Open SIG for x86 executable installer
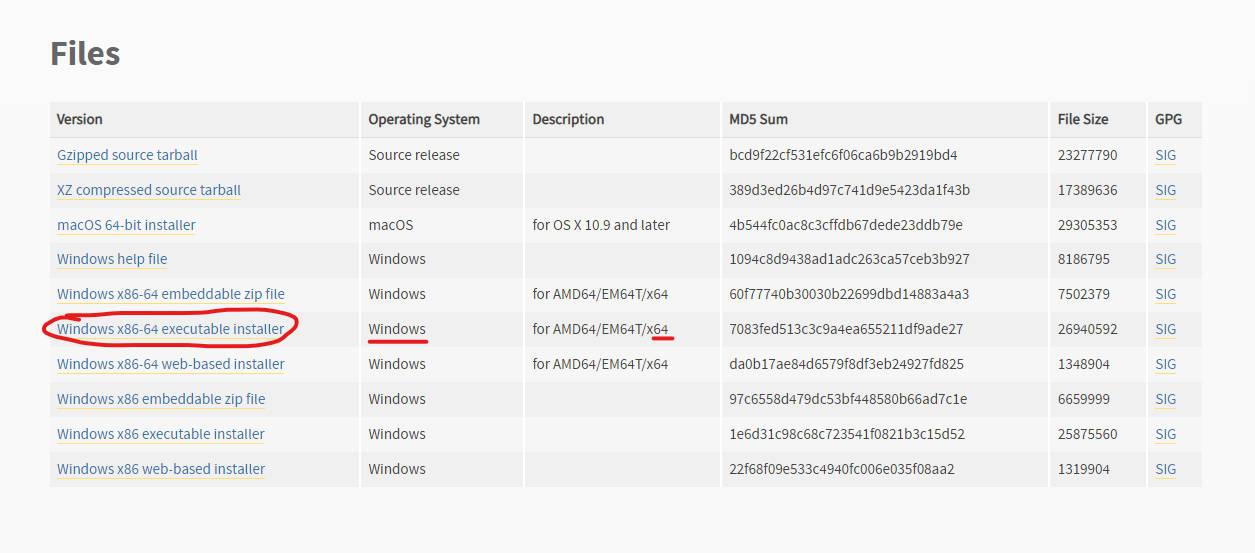The height and width of the screenshot is (553, 1255). [1166, 434]
